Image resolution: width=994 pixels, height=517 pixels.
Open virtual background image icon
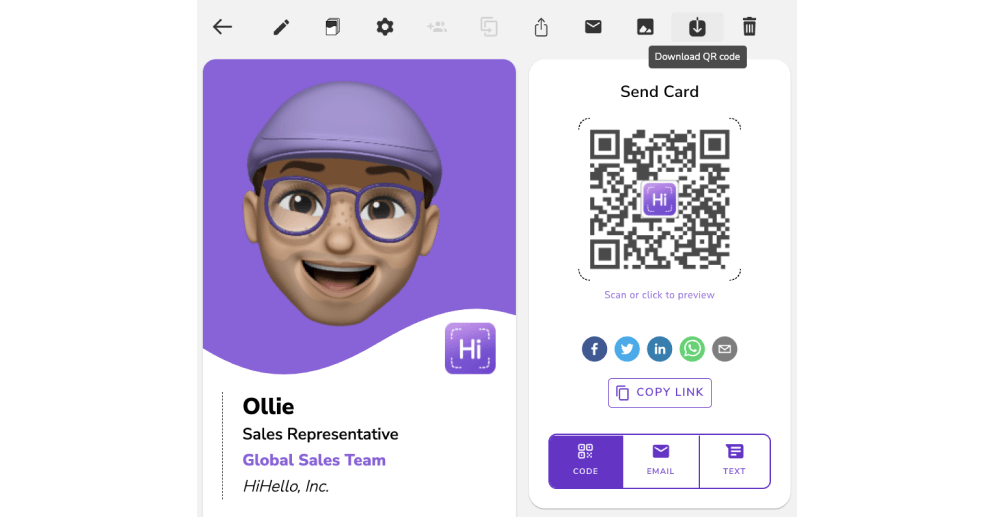point(645,27)
